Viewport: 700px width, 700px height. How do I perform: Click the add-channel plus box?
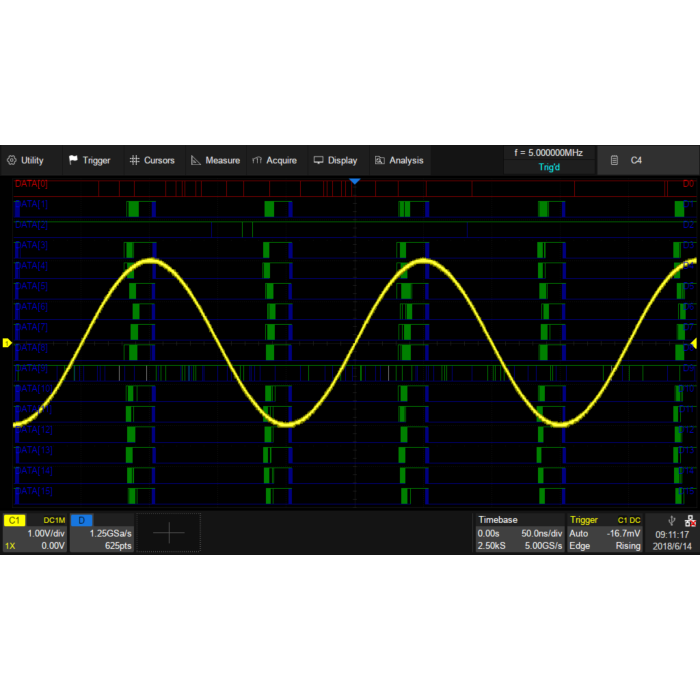click(168, 533)
